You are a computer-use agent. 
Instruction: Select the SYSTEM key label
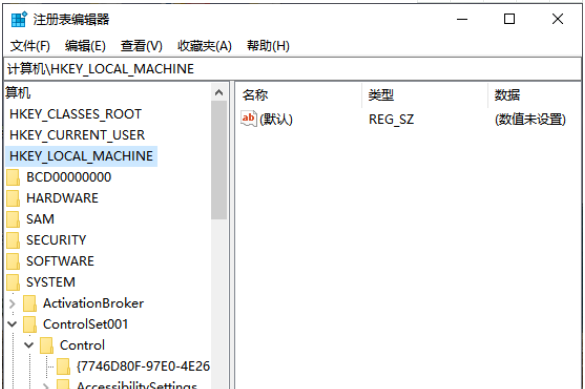pos(51,282)
